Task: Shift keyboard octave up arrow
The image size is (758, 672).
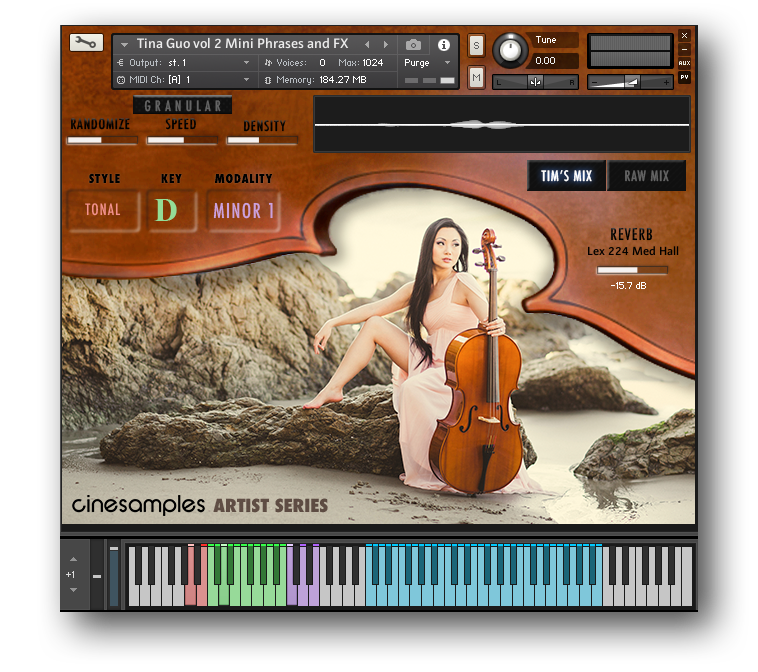Action: (73, 559)
